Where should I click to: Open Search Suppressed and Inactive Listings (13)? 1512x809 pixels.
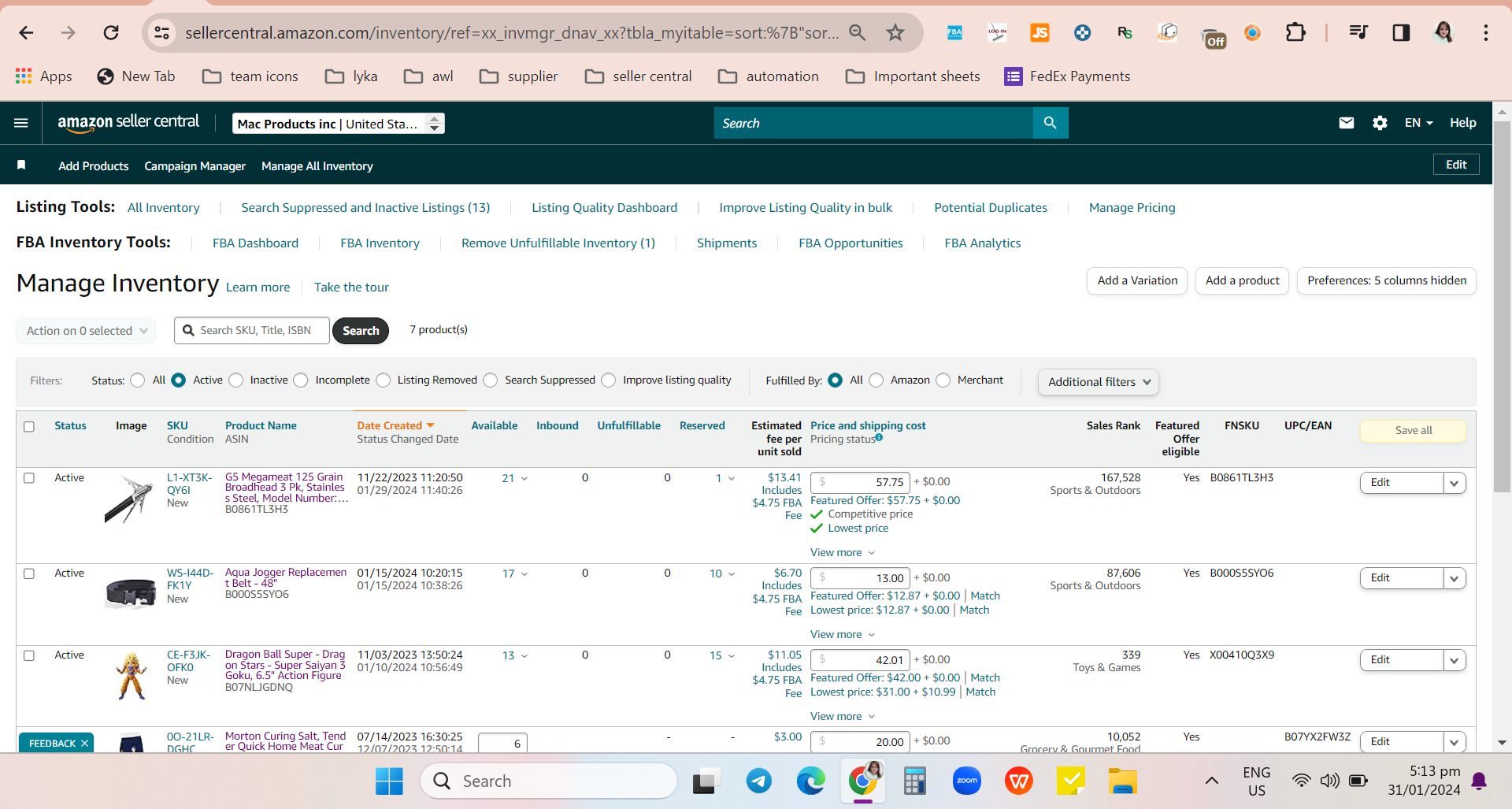coord(365,208)
